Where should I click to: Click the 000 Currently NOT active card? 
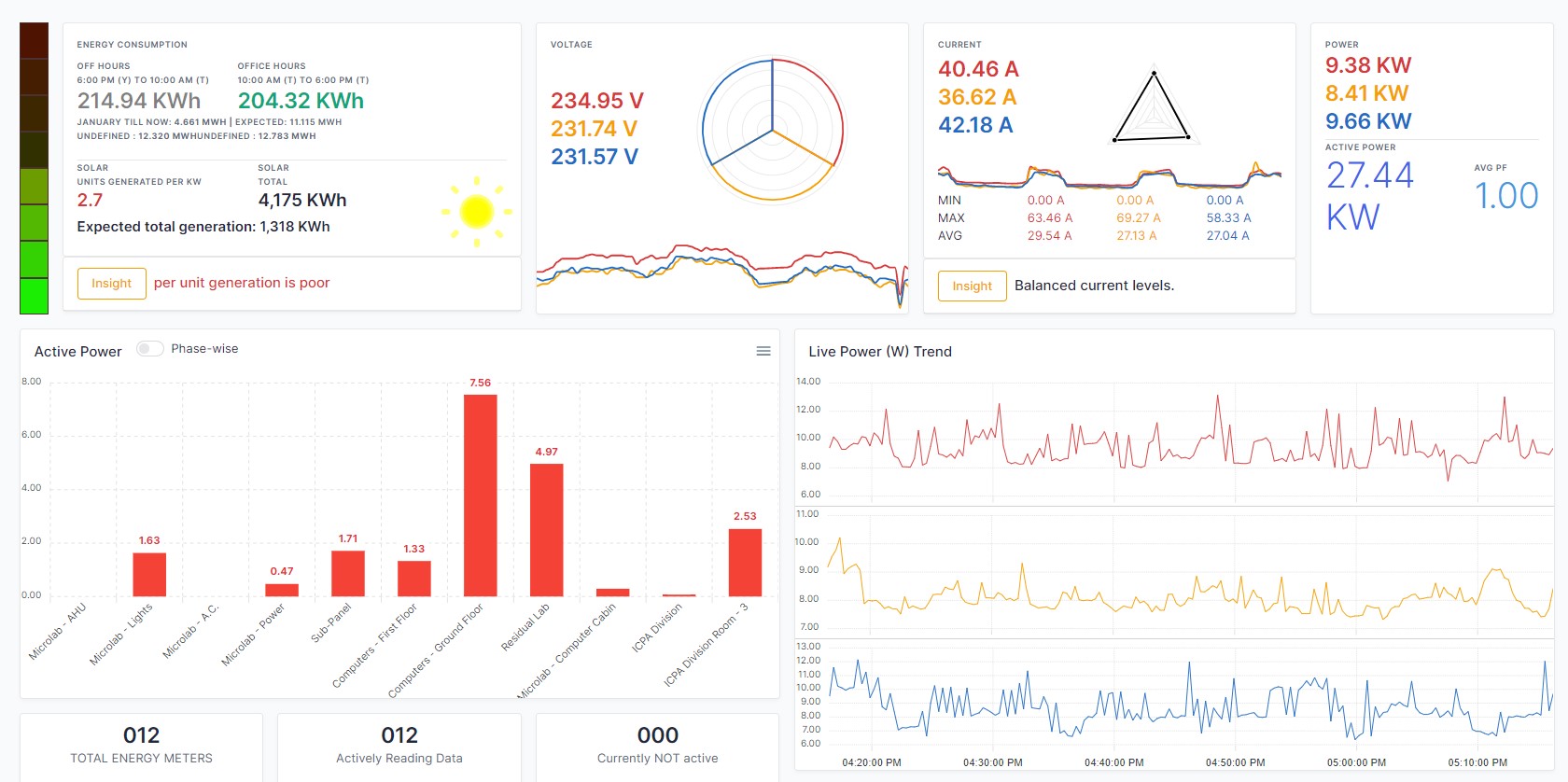click(x=658, y=746)
